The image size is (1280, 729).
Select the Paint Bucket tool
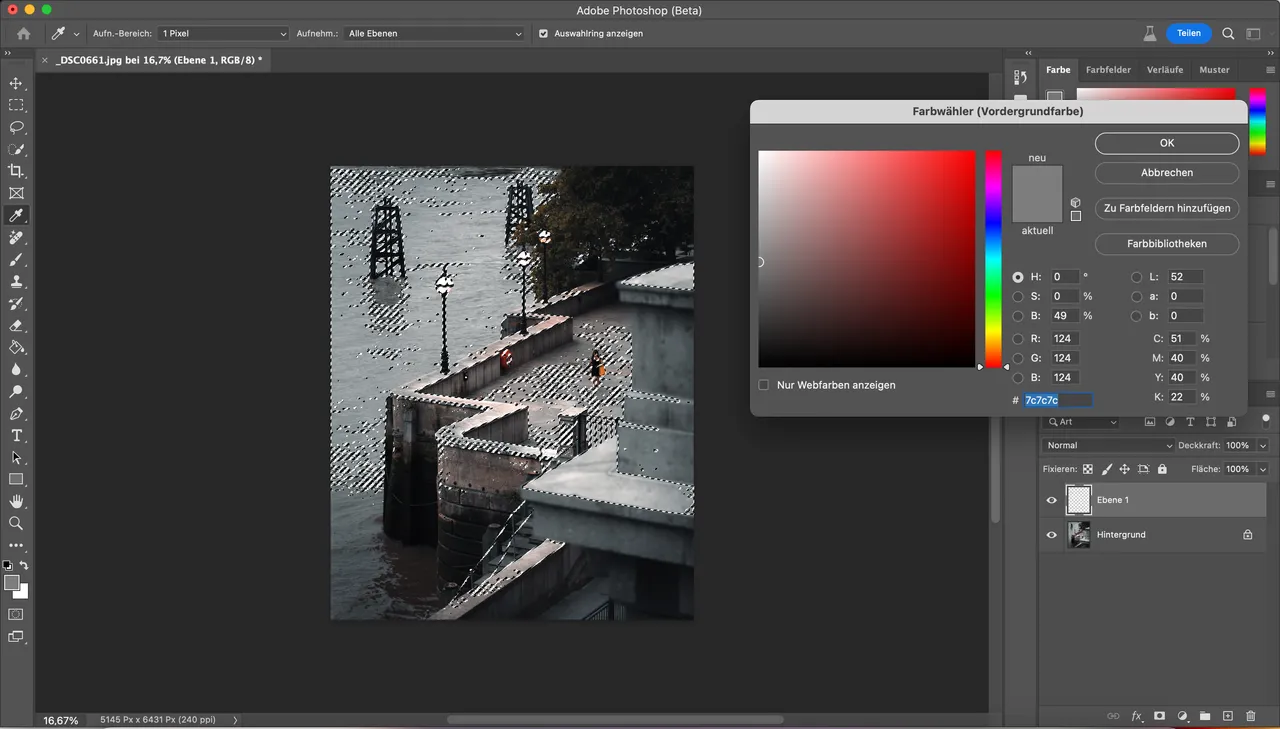[16, 347]
